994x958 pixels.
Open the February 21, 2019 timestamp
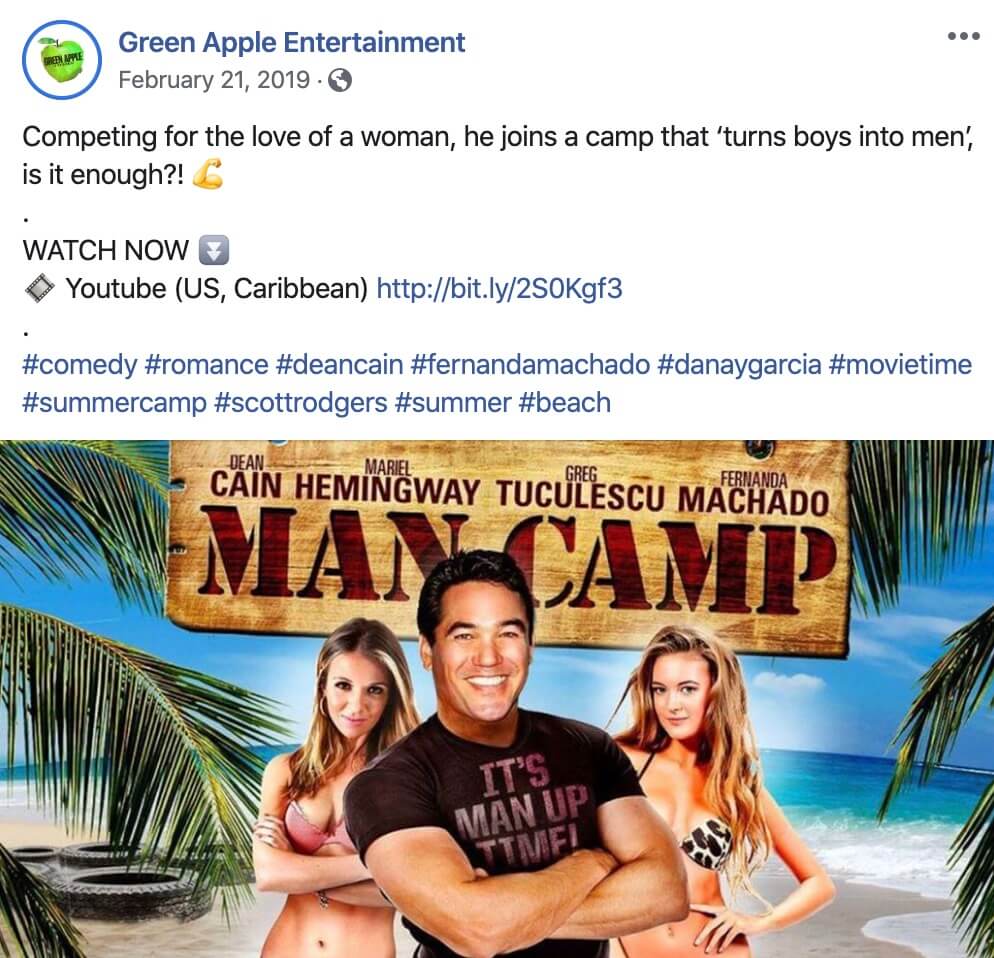click(x=214, y=80)
